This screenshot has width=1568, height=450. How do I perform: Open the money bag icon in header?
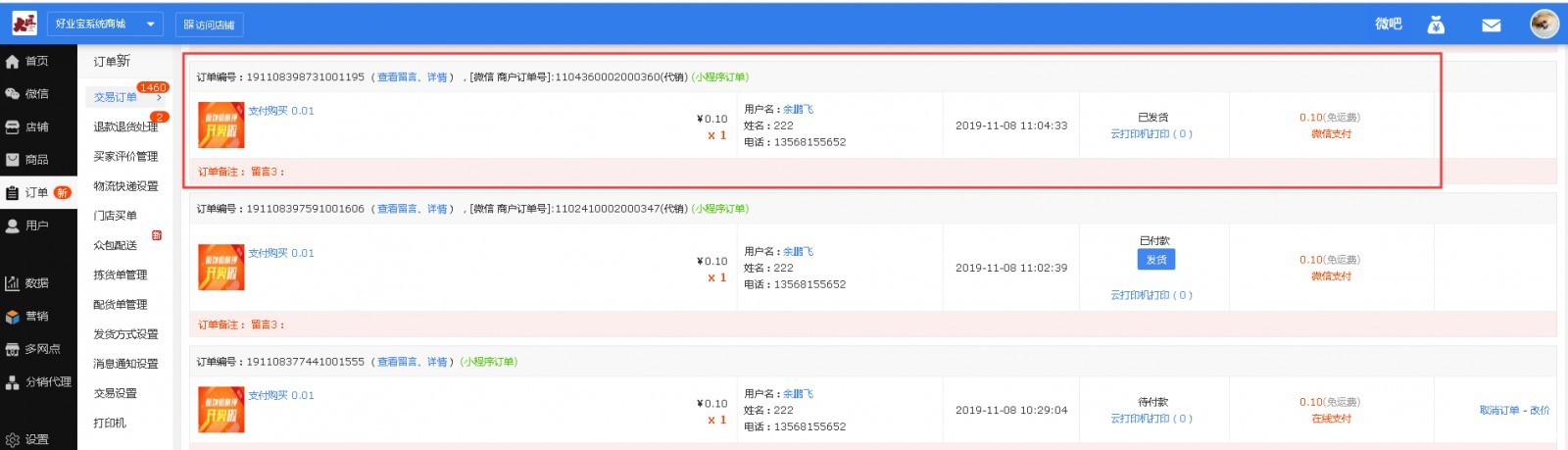[x=1436, y=25]
